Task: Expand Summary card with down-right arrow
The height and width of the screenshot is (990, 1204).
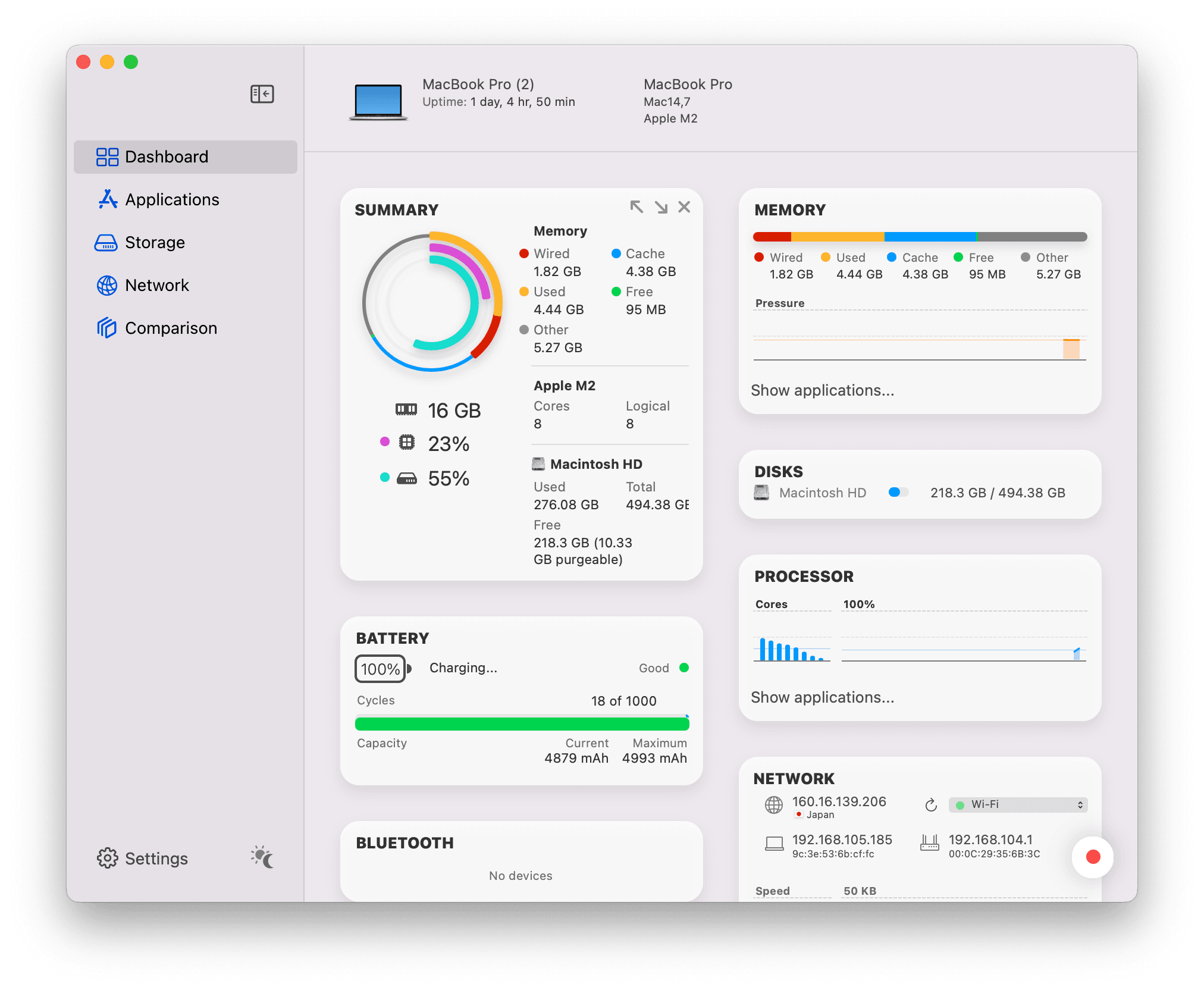Action: (x=661, y=206)
